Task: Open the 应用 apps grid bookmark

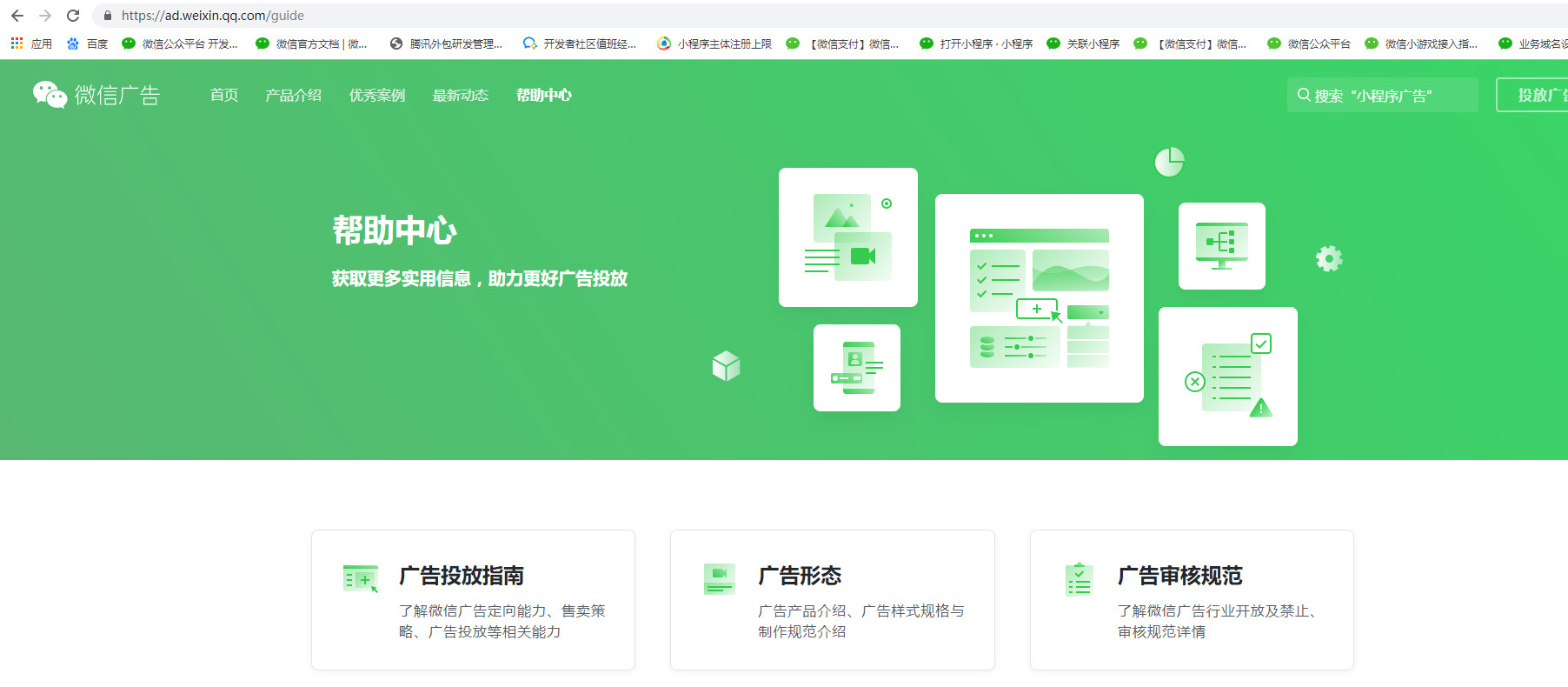Action: 31,43
